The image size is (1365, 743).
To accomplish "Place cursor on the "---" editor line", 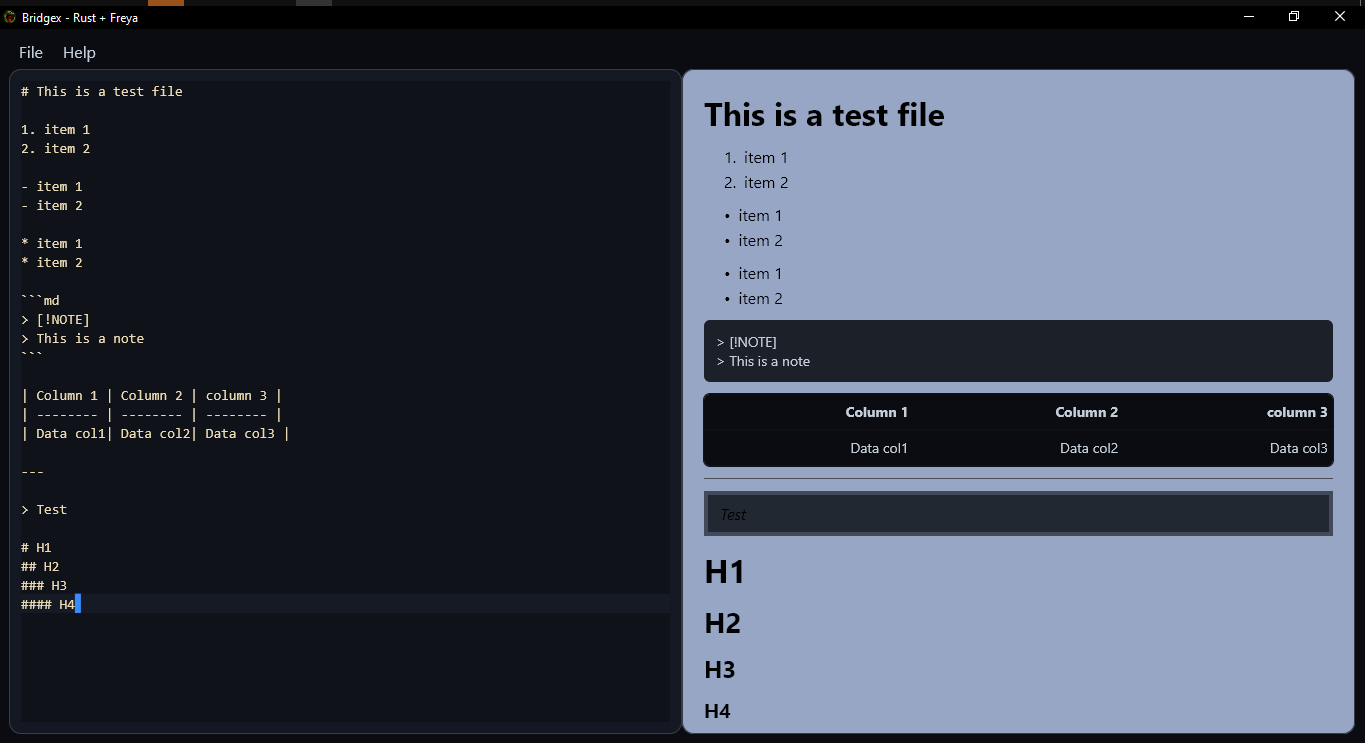I will click(32, 471).
